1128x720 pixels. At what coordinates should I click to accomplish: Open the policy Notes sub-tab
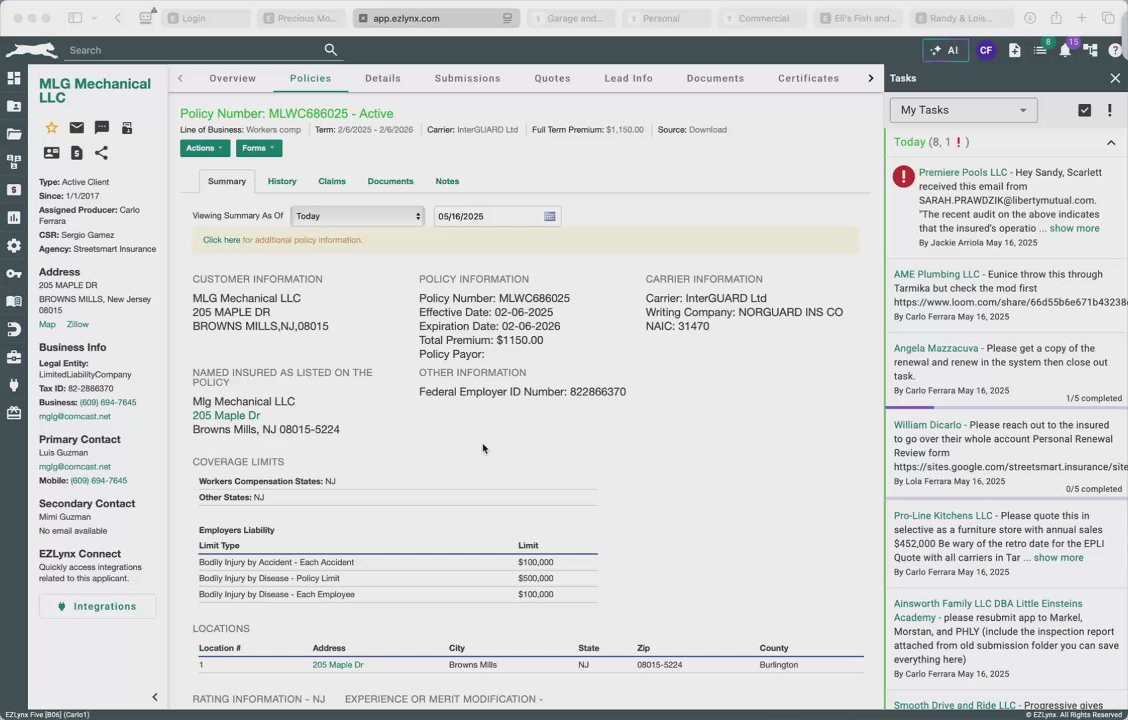point(447,181)
